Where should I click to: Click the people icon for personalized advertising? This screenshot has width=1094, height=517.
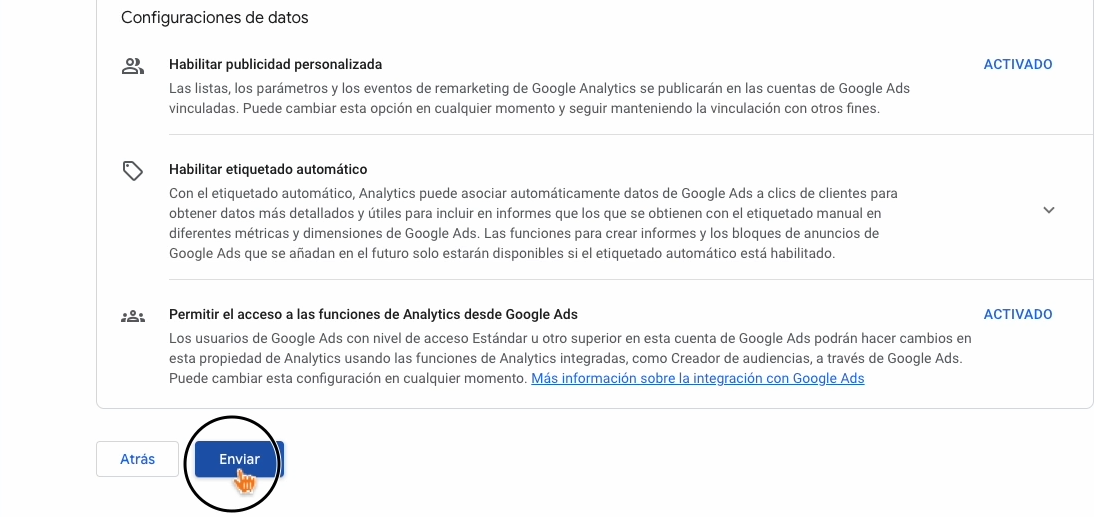point(133,66)
